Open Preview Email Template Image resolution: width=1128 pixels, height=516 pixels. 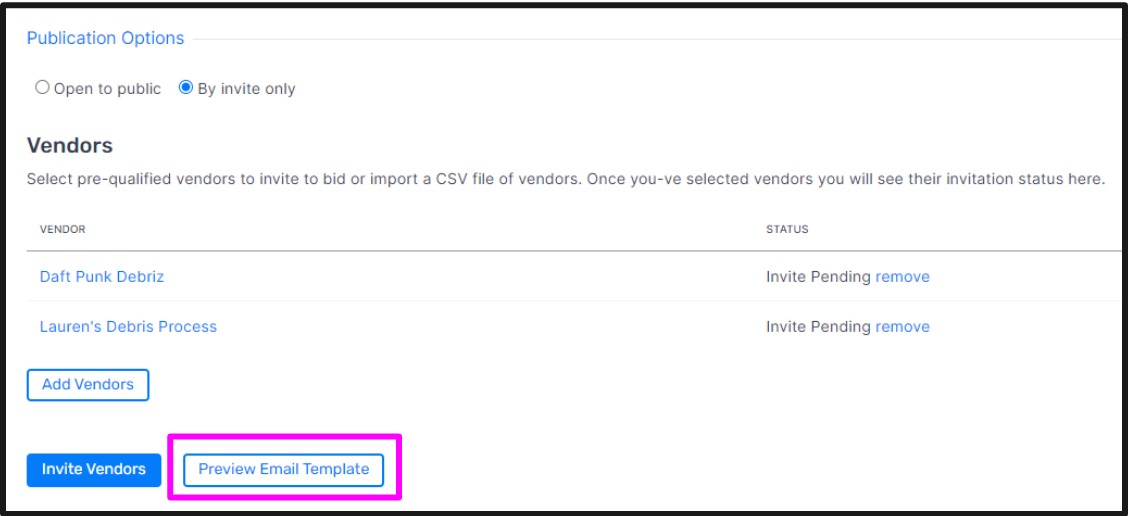point(283,469)
